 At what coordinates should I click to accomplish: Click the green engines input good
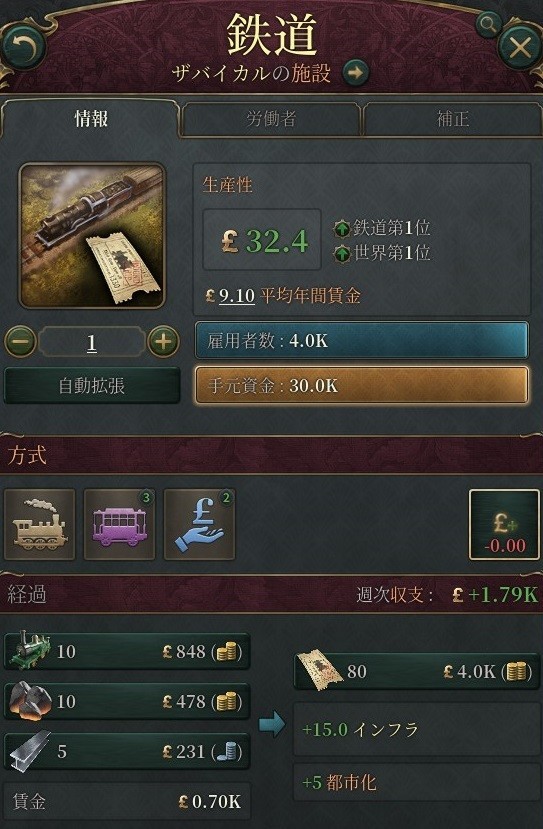[x=127, y=651]
